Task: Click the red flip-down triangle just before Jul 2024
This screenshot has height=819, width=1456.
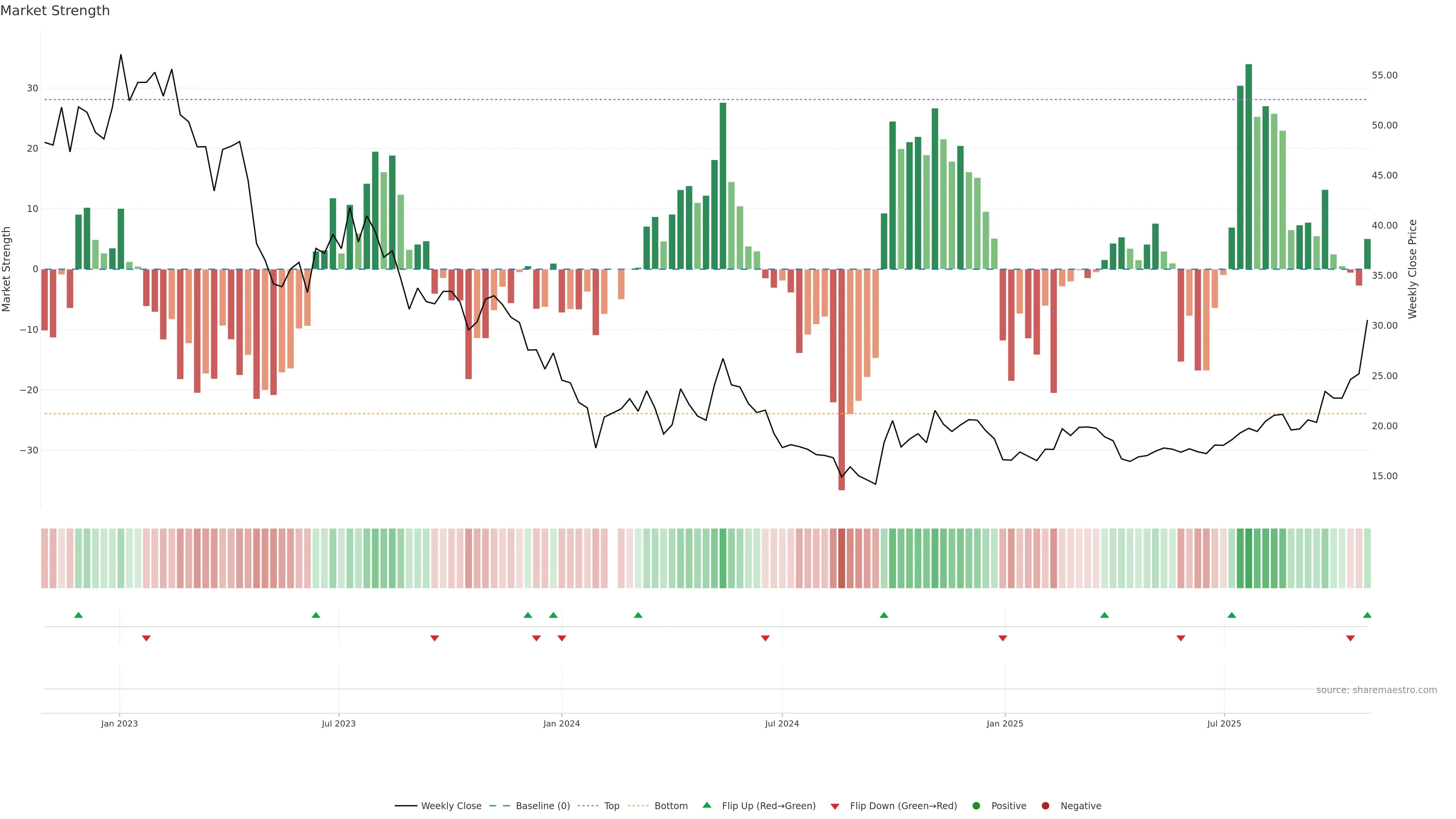Action: click(x=765, y=638)
